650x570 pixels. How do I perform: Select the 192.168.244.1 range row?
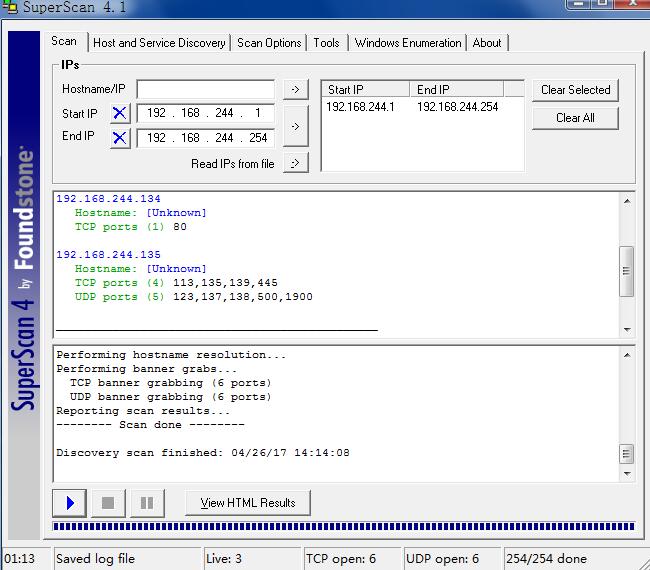(422, 107)
